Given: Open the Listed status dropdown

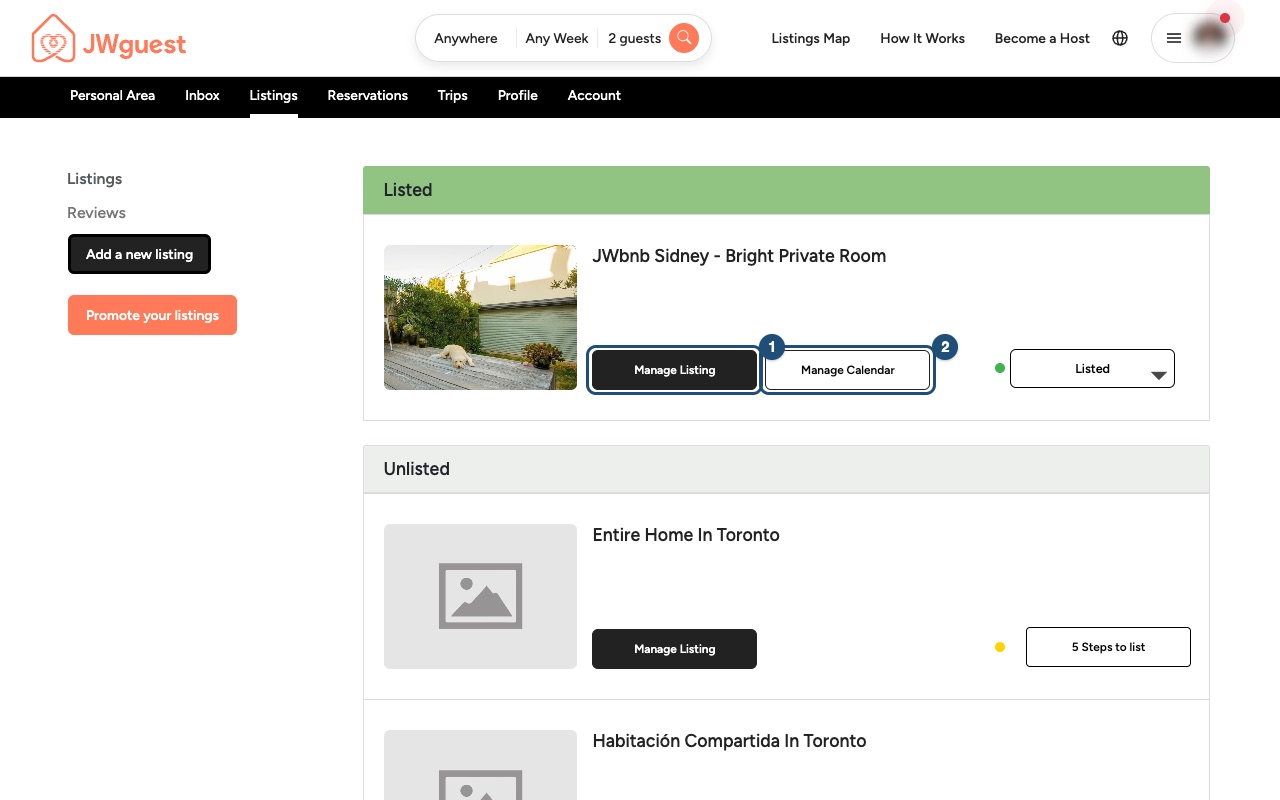Looking at the screenshot, I should click(x=1092, y=369).
